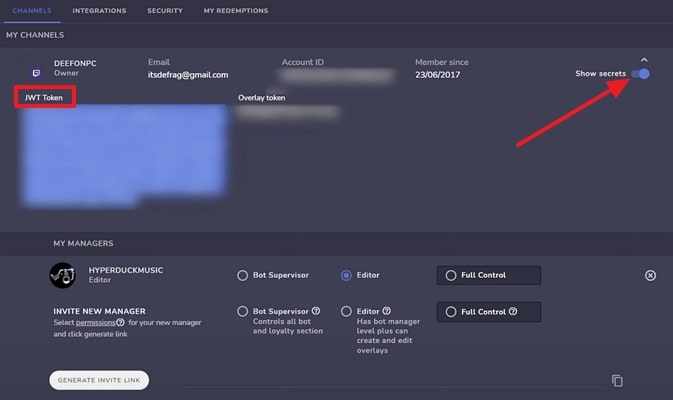
Task: Collapse the DEEFONPC channel details chevron
Action: click(x=644, y=60)
